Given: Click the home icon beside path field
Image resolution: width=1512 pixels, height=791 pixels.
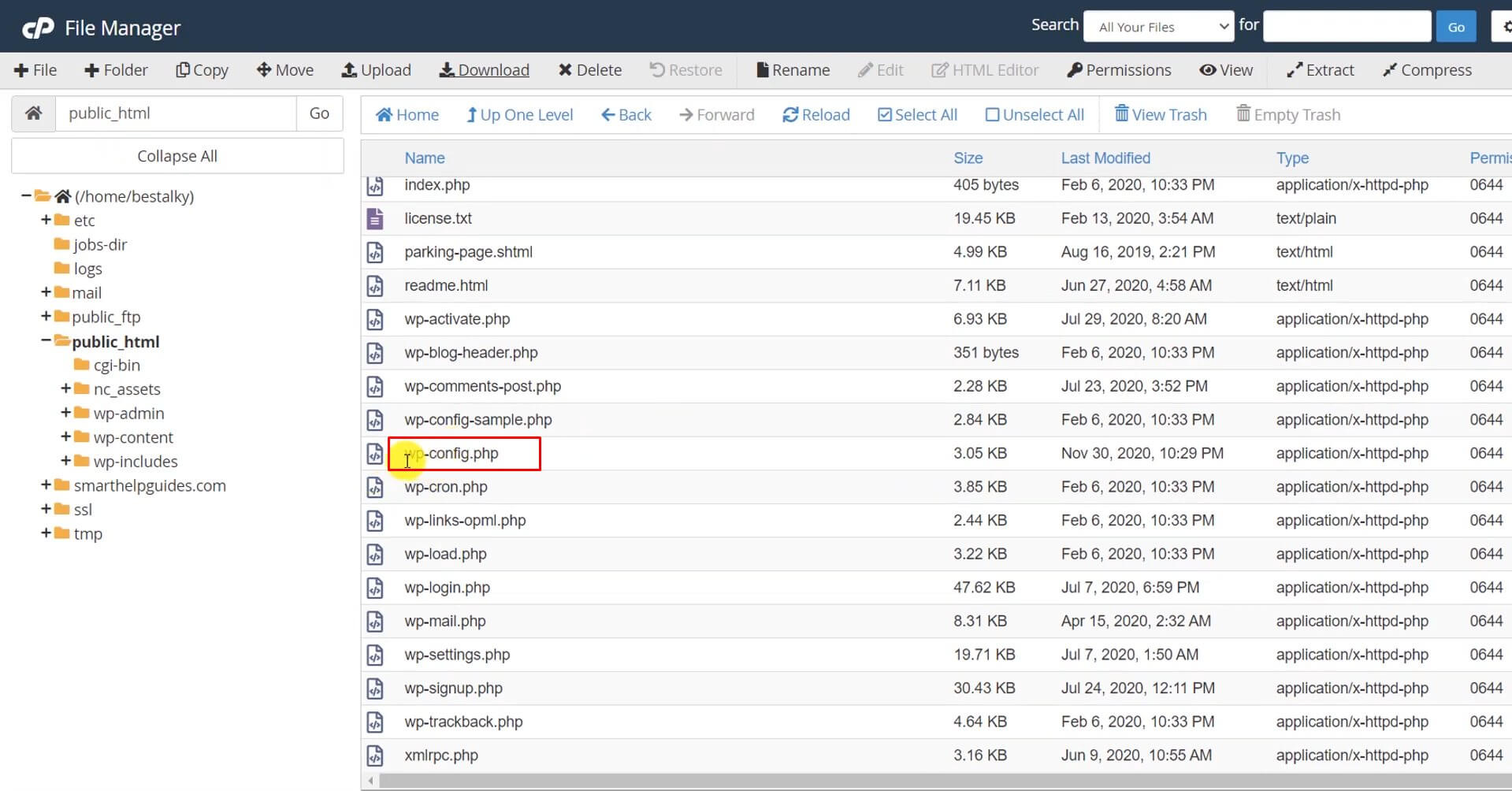Looking at the screenshot, I should pos(33,113).
